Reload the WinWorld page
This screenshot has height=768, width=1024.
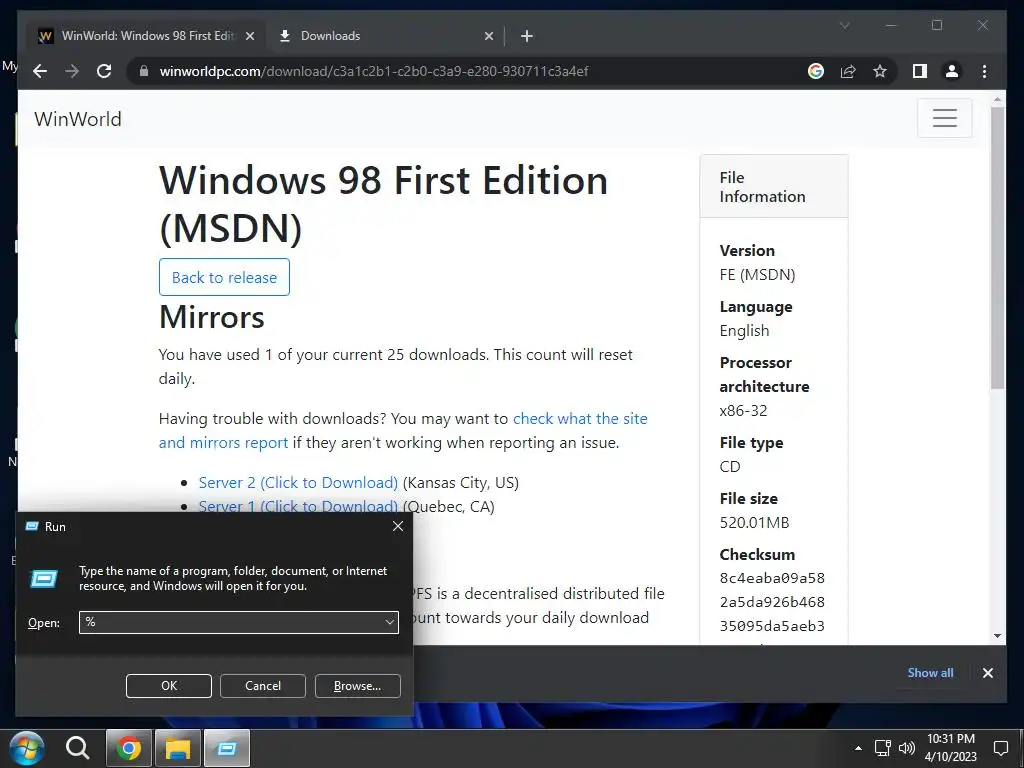coord(104,71)
